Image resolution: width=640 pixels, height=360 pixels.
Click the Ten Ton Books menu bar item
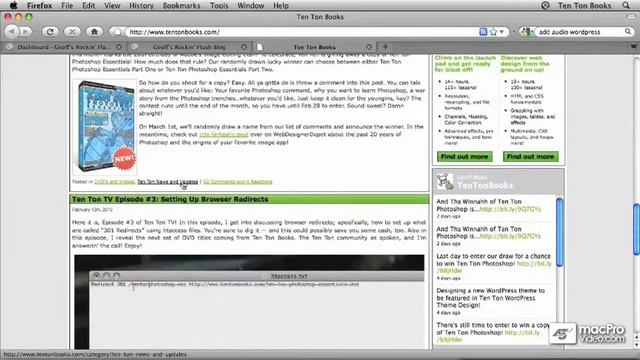coord(584,5)
